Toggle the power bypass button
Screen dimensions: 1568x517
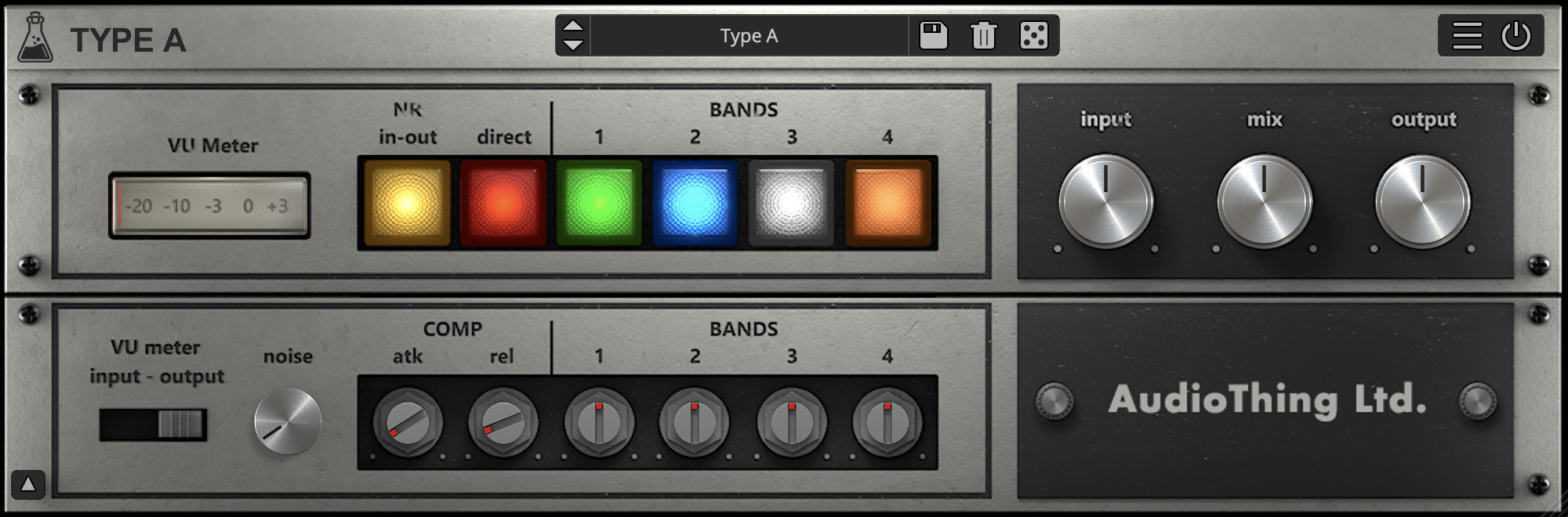[1515, 36]
